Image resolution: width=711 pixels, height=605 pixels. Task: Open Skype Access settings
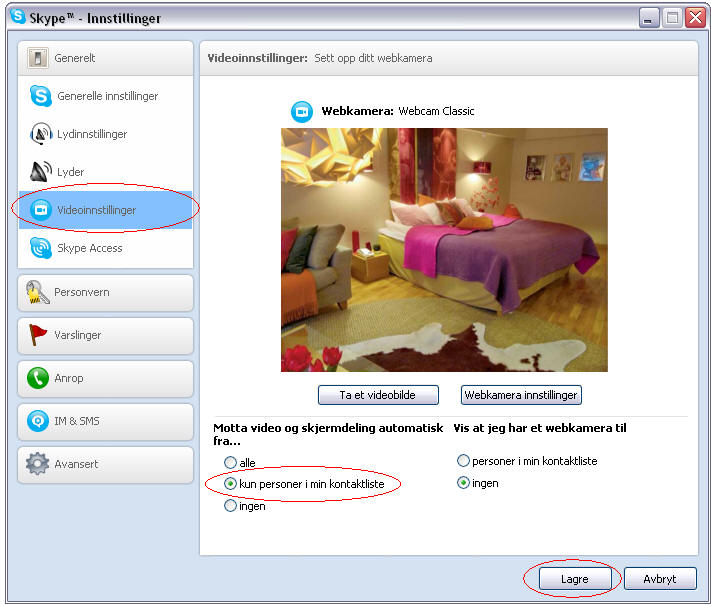pos(105,248)
